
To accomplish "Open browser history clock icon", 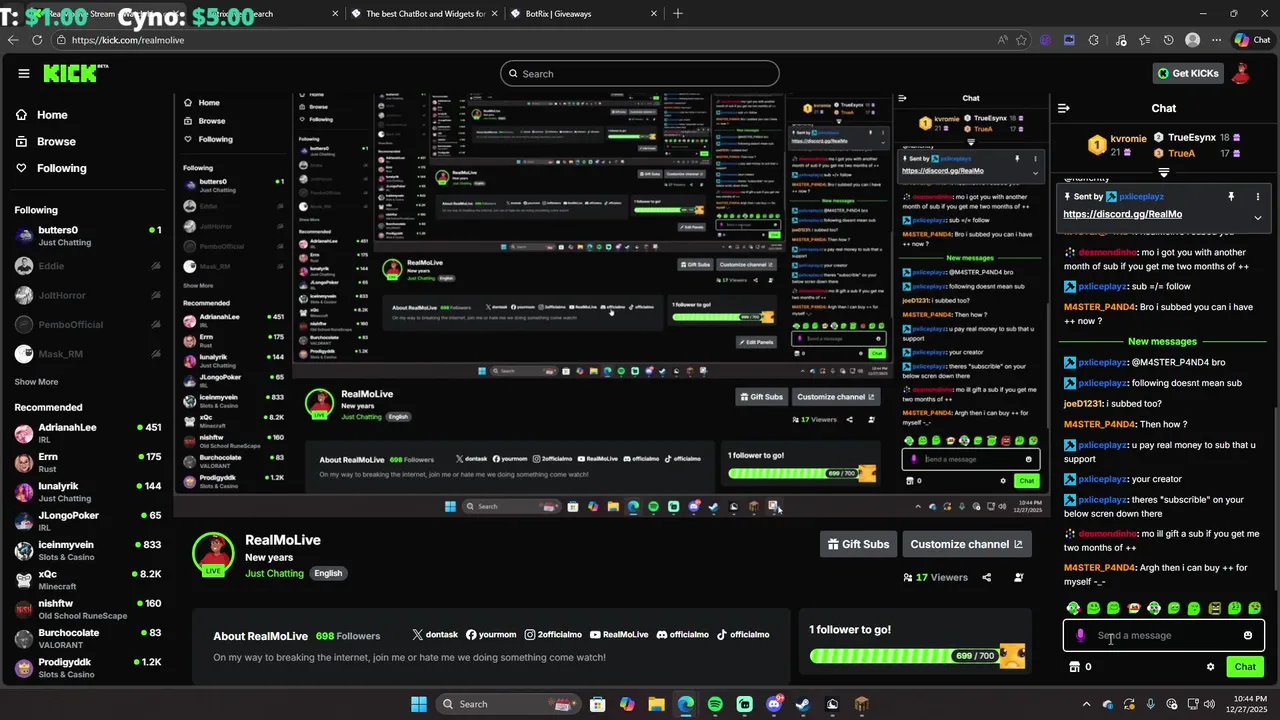I will click(1168, 40).
